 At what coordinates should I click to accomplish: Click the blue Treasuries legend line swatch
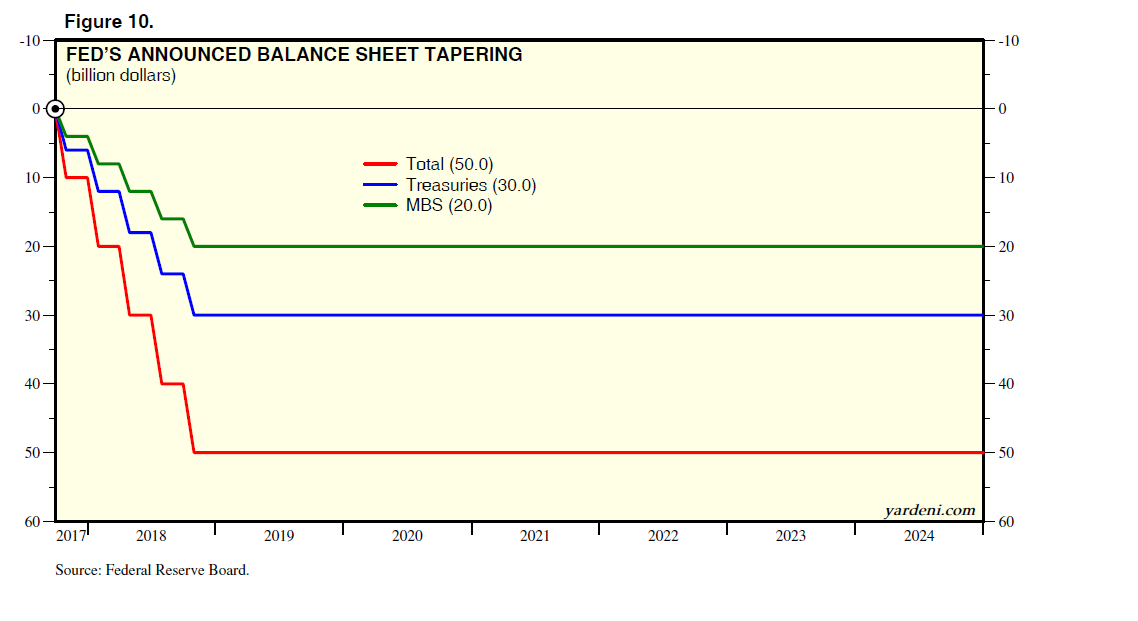(x=380, y=185)
